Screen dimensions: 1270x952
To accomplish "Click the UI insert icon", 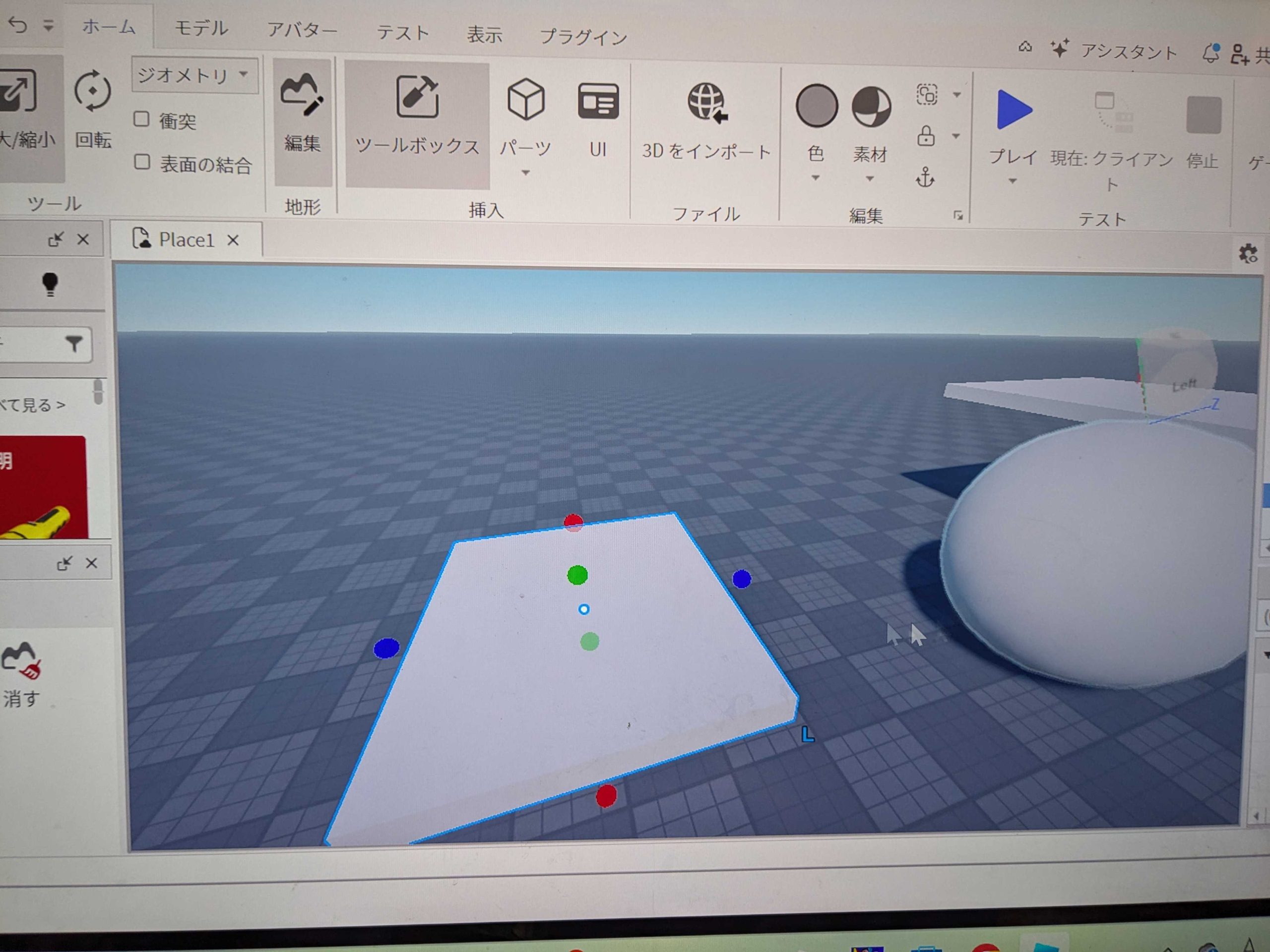I will [598, 102].
